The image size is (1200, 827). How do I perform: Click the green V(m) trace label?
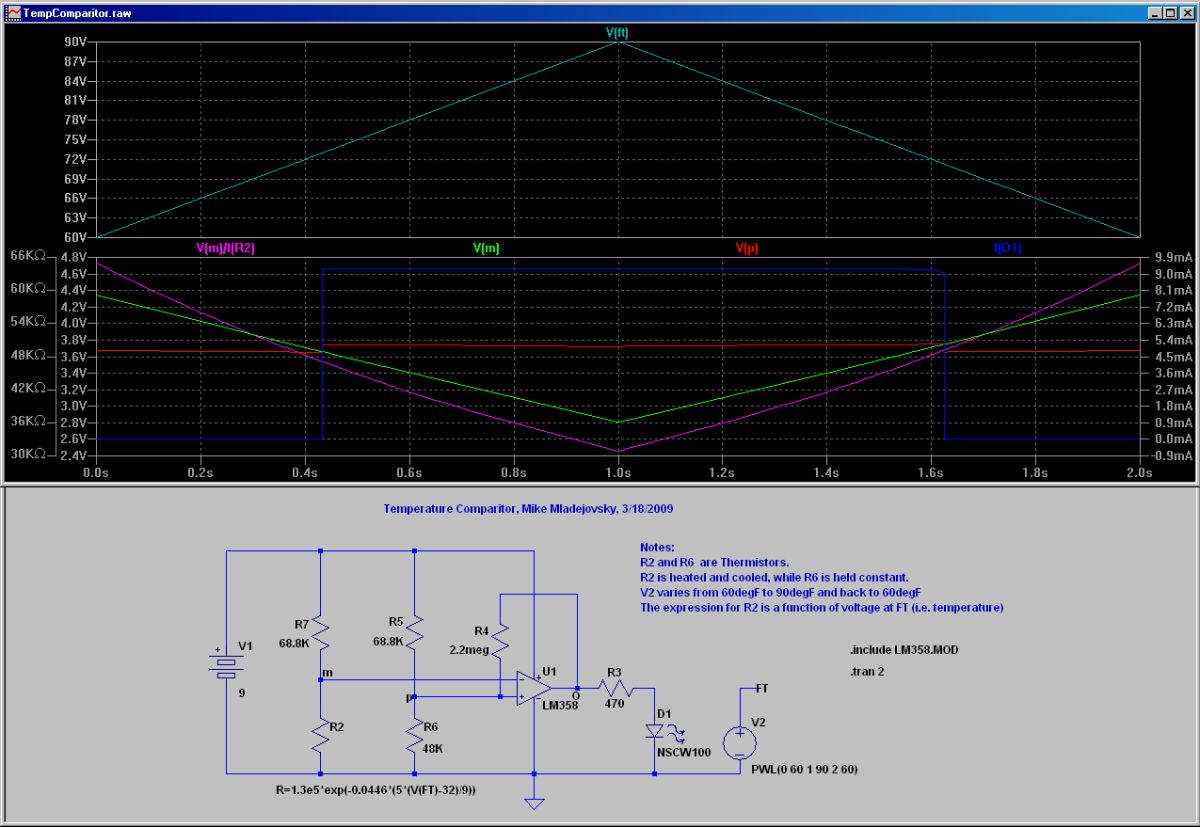[486, 247]
